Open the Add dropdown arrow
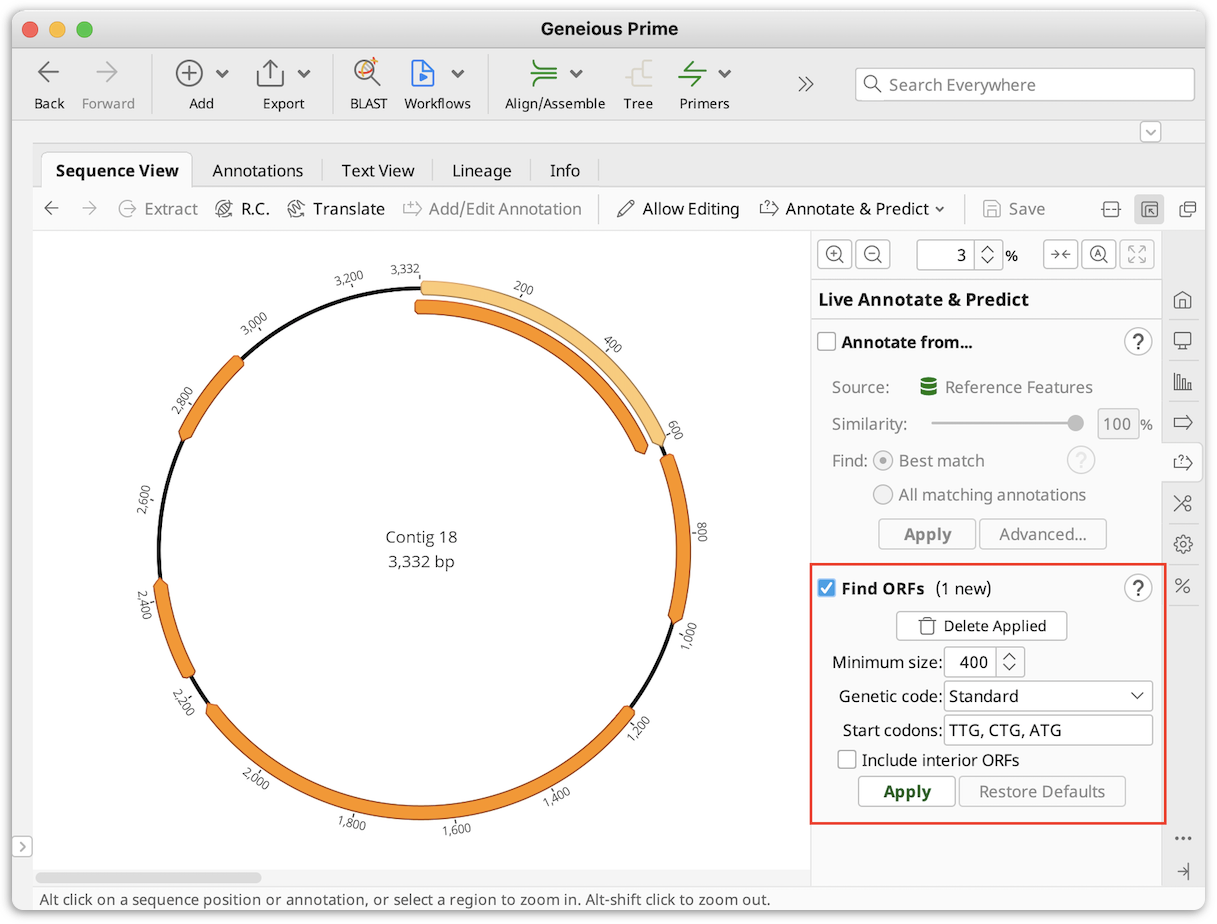The height and width of the screenshot is (924, 1217). pyautogui.click(x=222, y=74)
